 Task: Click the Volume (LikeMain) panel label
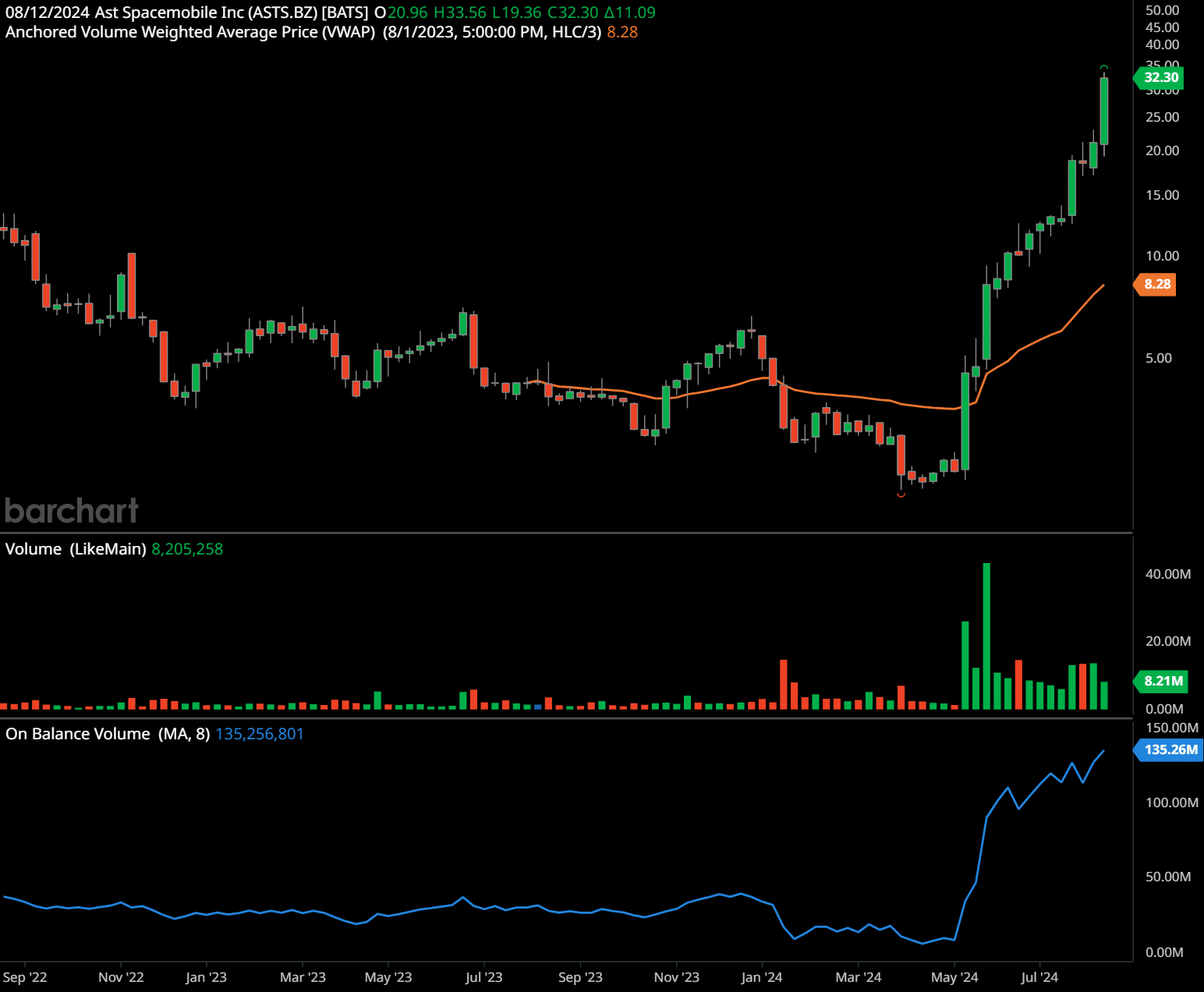[x=76, y=549]
